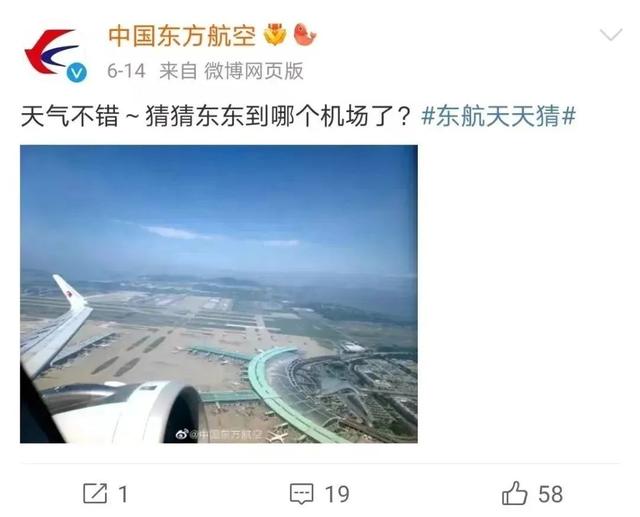Click the blue verified V badge
The width and height of the screenshot is (640, 517).
77,72
